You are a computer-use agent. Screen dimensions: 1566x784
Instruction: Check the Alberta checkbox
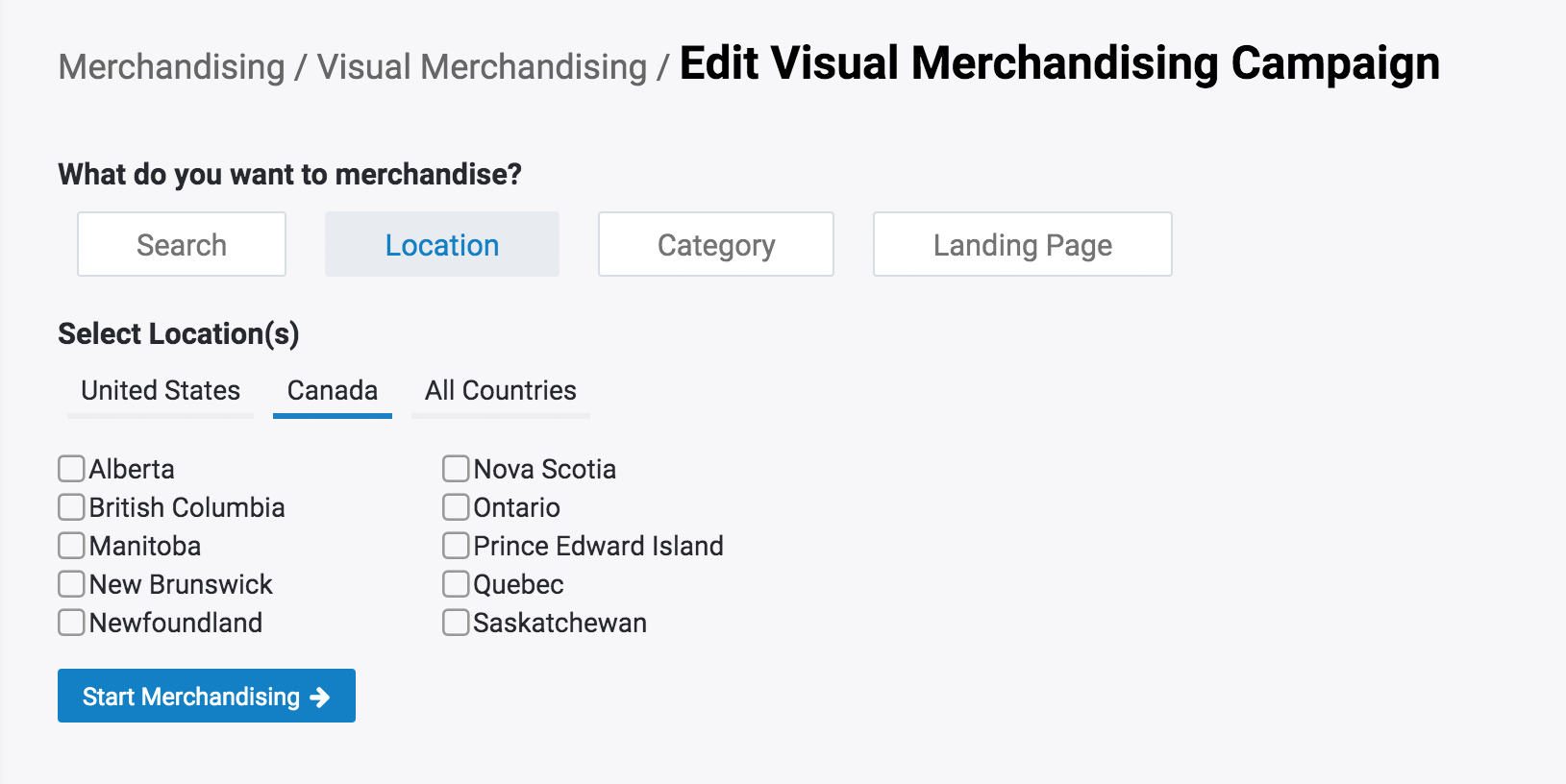71,469
